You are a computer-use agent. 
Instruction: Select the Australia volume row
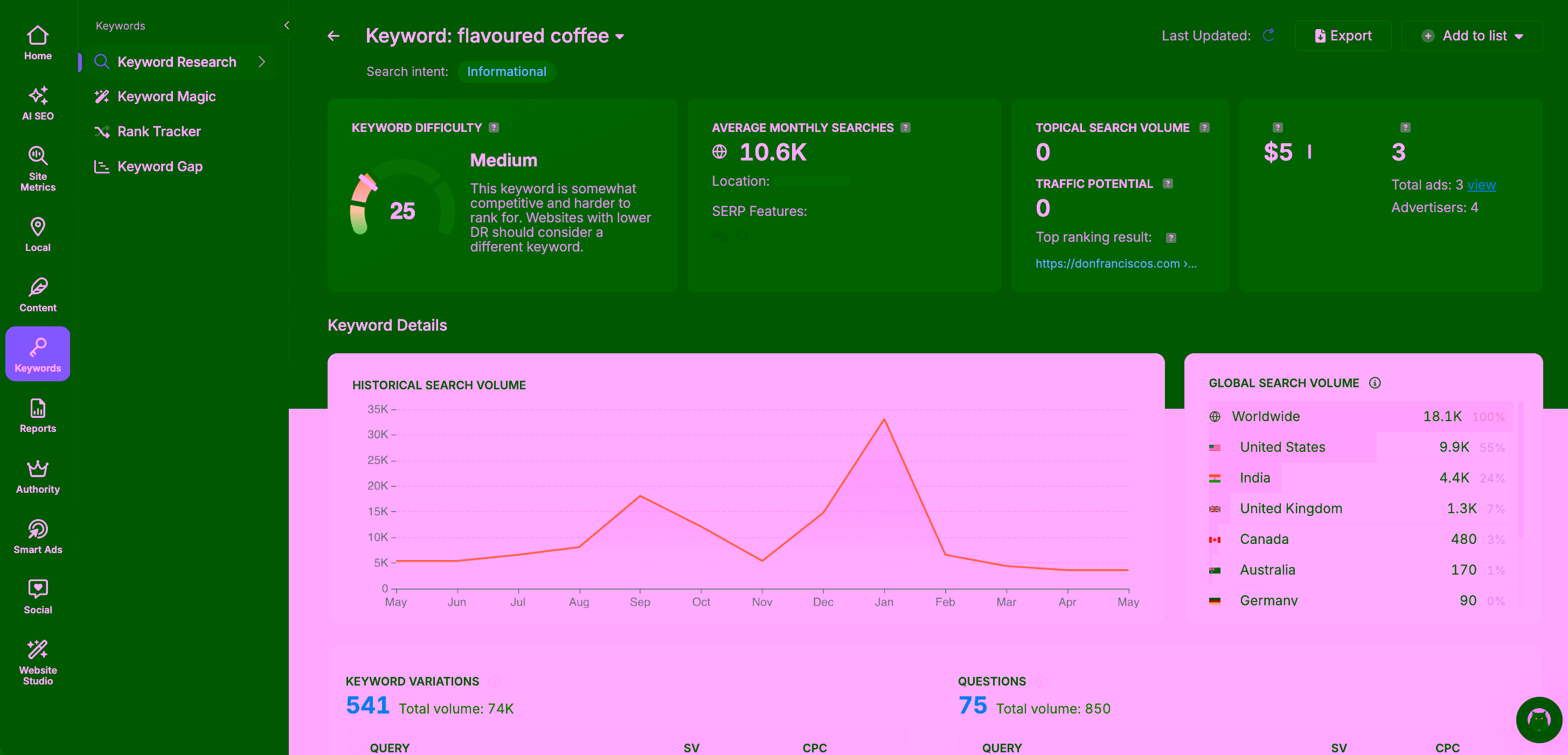(x=1362, y=570)
